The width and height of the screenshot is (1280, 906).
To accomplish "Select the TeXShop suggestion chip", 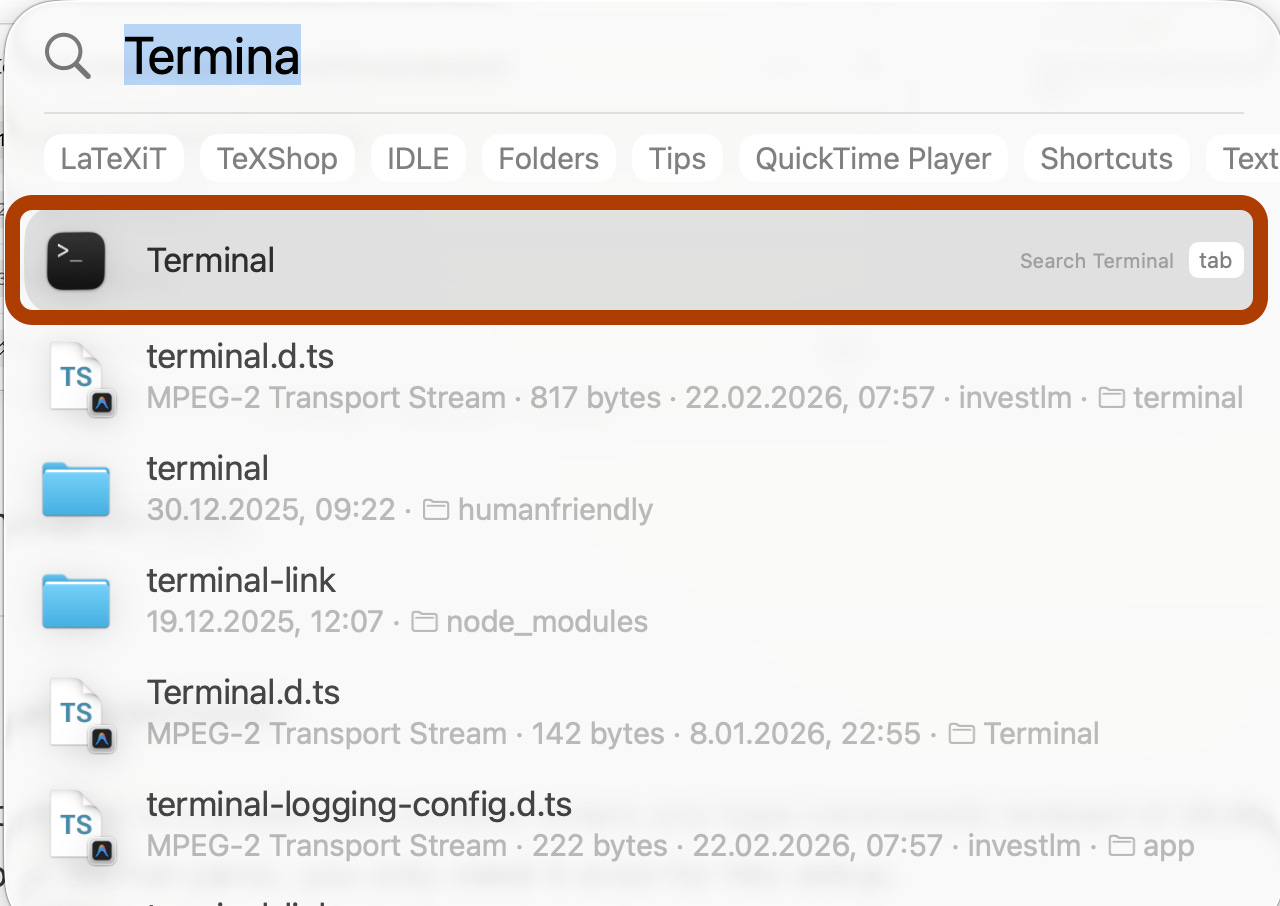I will [277, 158].
